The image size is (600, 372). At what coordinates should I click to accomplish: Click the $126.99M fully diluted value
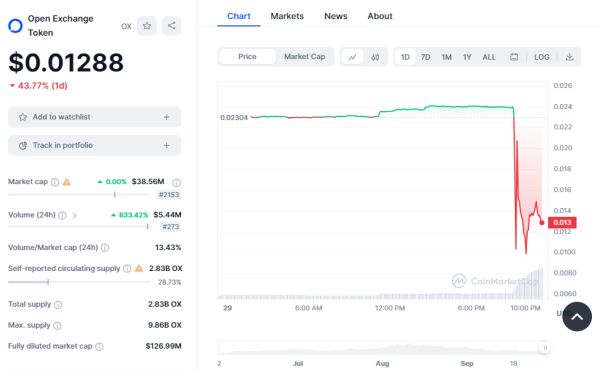(x=163, y=346)
